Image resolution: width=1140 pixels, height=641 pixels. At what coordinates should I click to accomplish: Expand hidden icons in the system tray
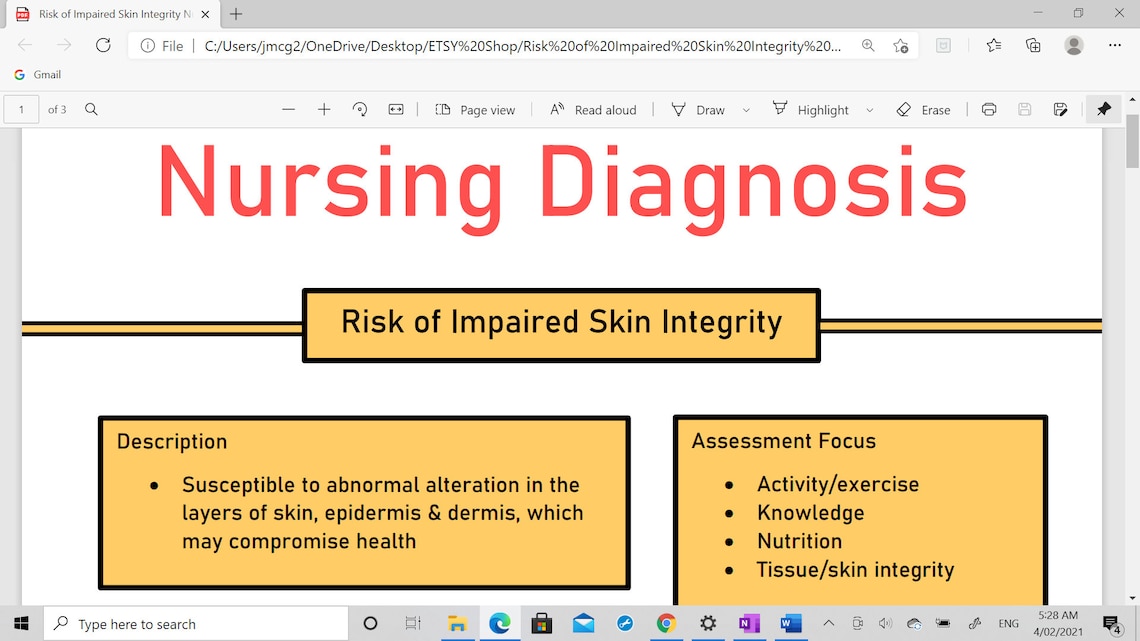(828, 623)
